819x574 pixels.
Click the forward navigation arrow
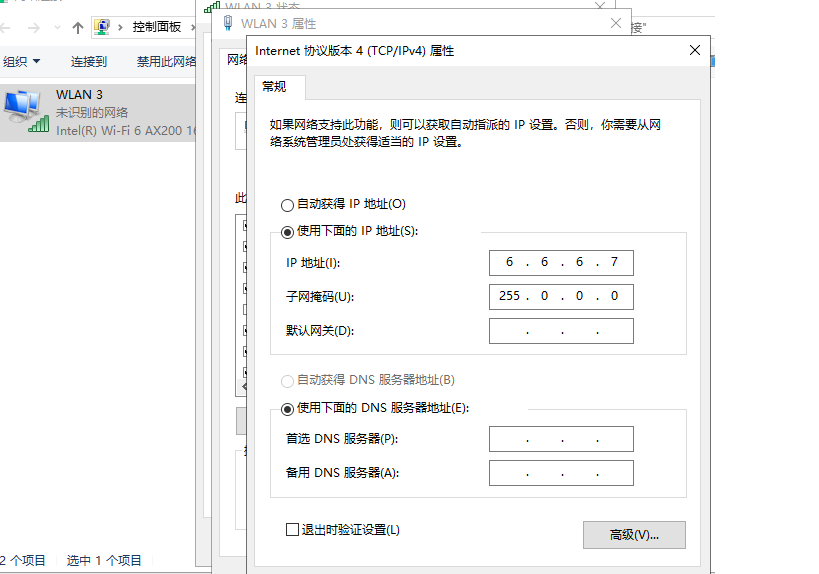click(x=35, y=27)
